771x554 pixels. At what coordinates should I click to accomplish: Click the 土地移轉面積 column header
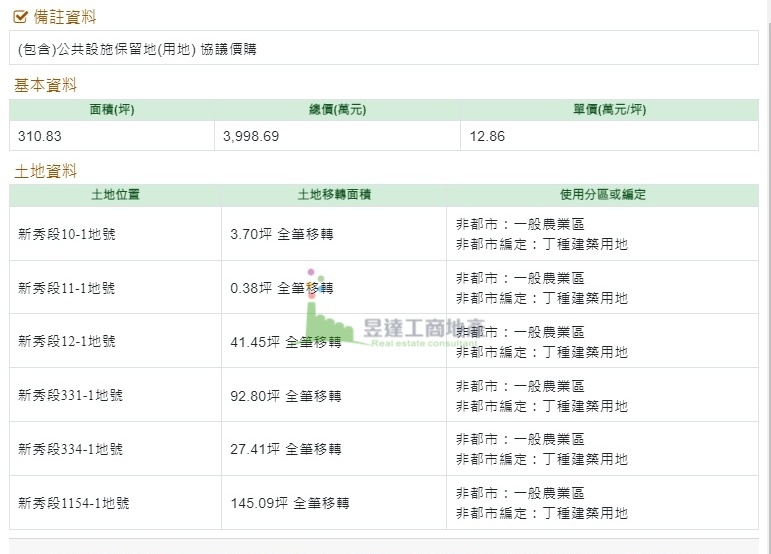(x=334, y=195)
